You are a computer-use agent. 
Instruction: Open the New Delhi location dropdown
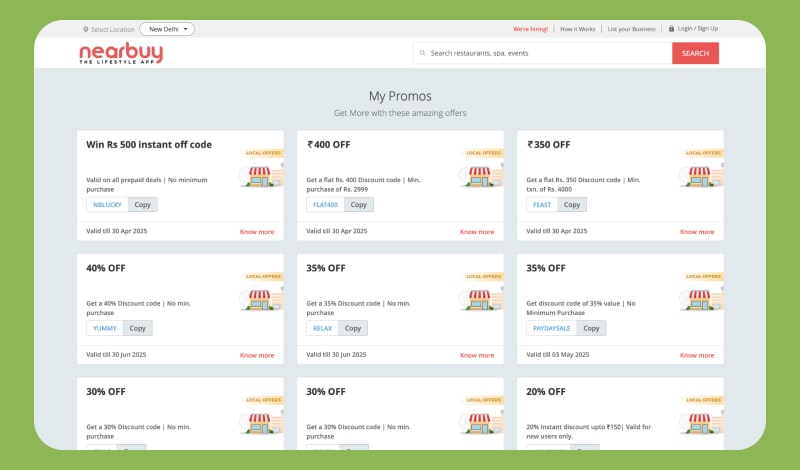(x=167, y=29)
